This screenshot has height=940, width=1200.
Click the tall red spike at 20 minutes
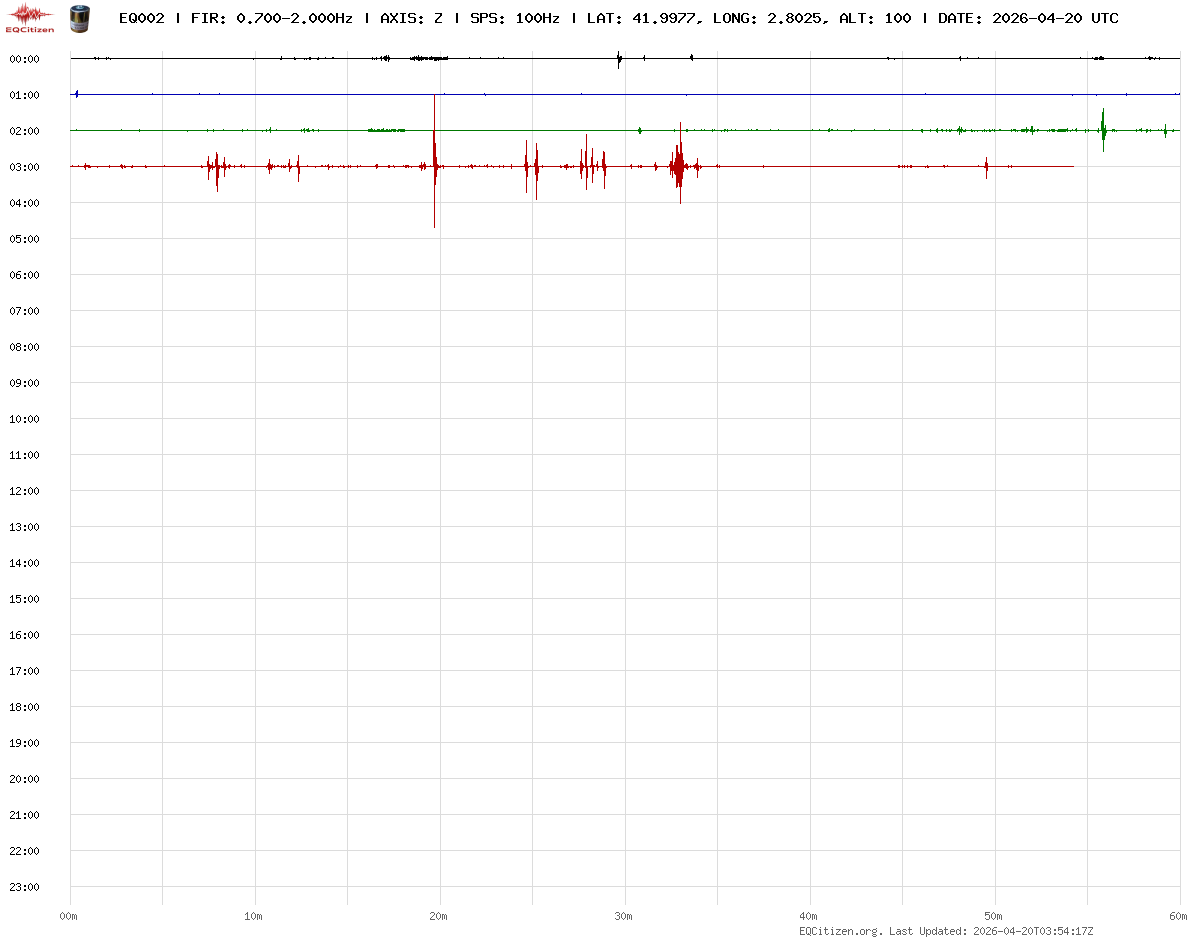click(x=434, y=160)
